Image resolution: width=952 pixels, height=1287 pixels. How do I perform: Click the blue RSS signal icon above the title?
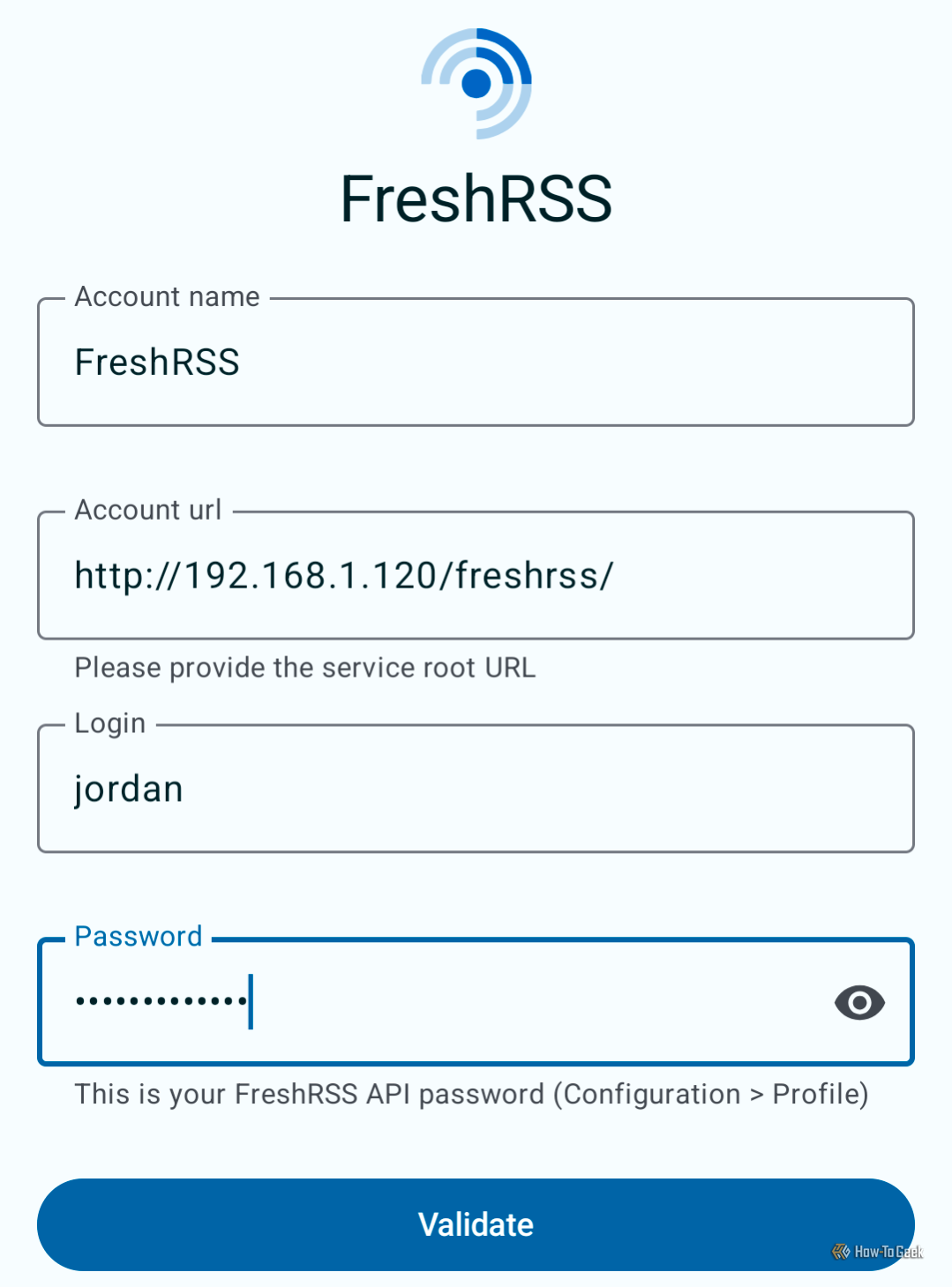[475, 81]
